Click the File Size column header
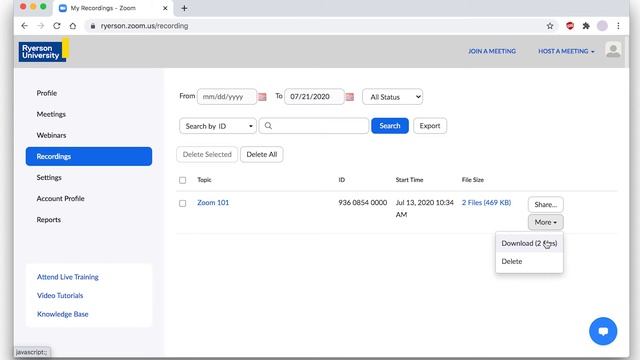Viewport: 640px width, 360px height. (x=473, y=180)
